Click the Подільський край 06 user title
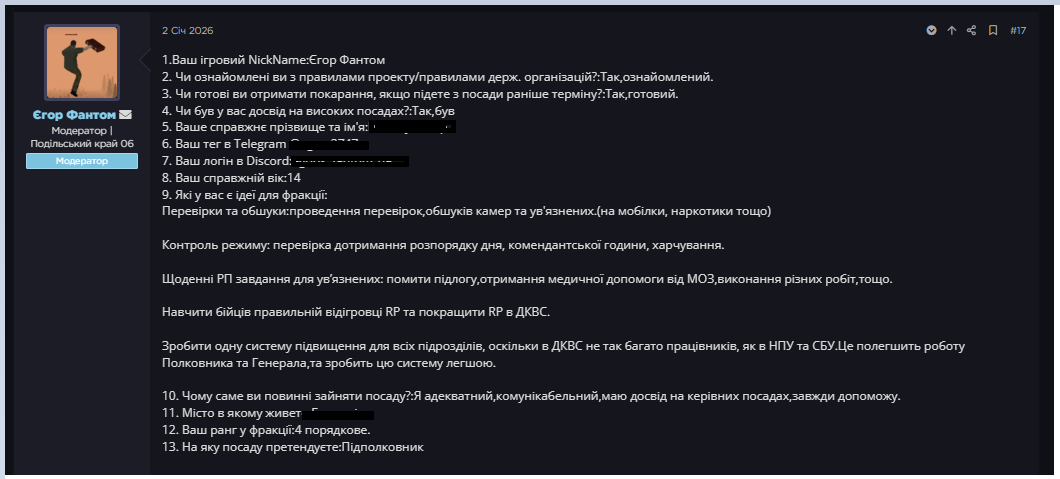The image size is (1060, 479). point(82,143)
